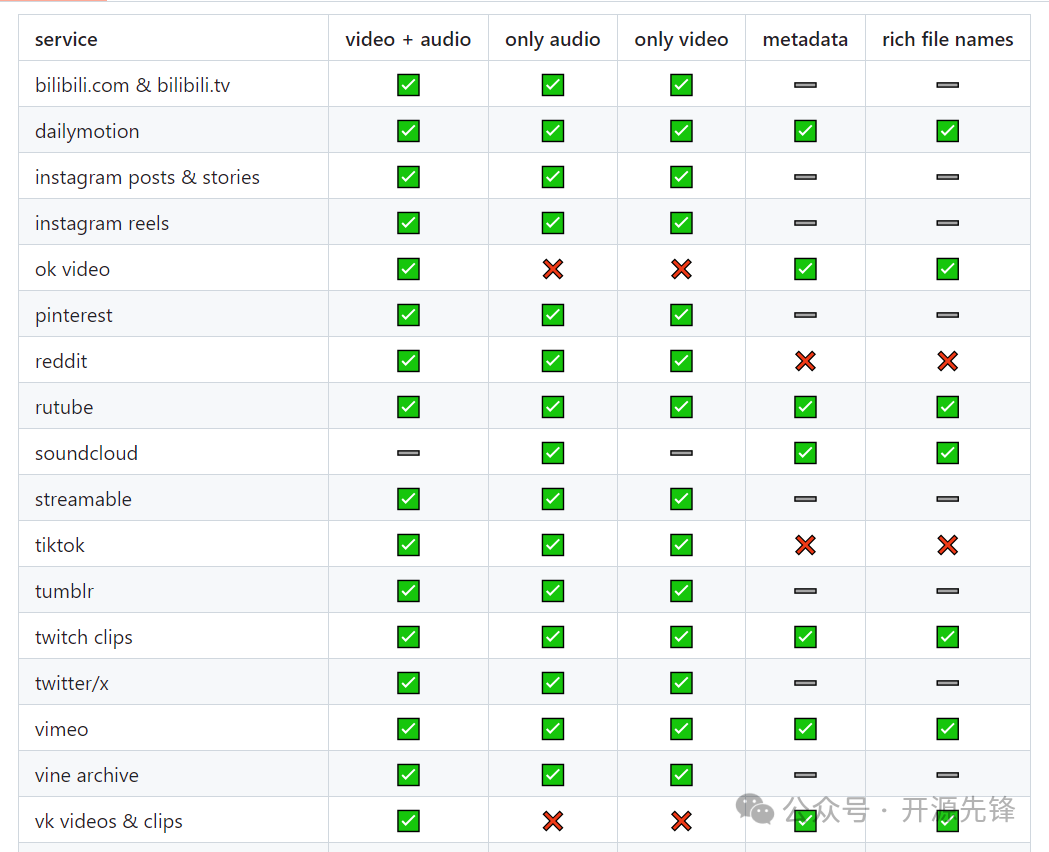Select the 'vimeo' service cell
Screen dimensions: 1049x852
click(x=173, y=728)
